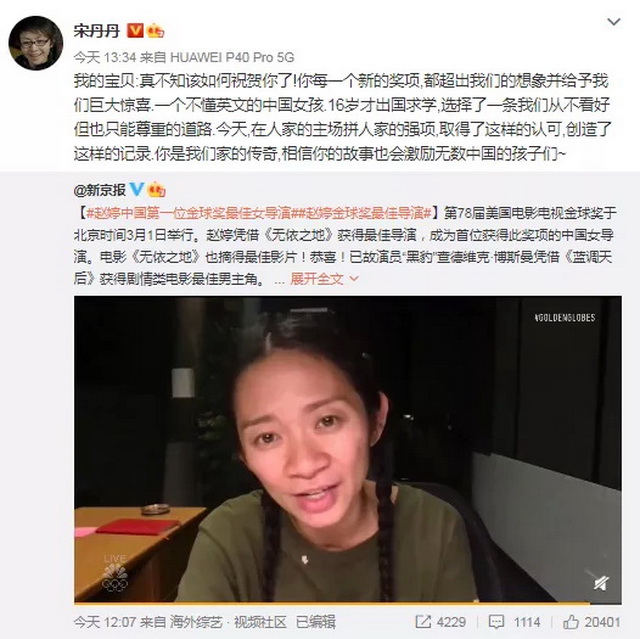Open the 今天 13:34 post timestamp

105,58
